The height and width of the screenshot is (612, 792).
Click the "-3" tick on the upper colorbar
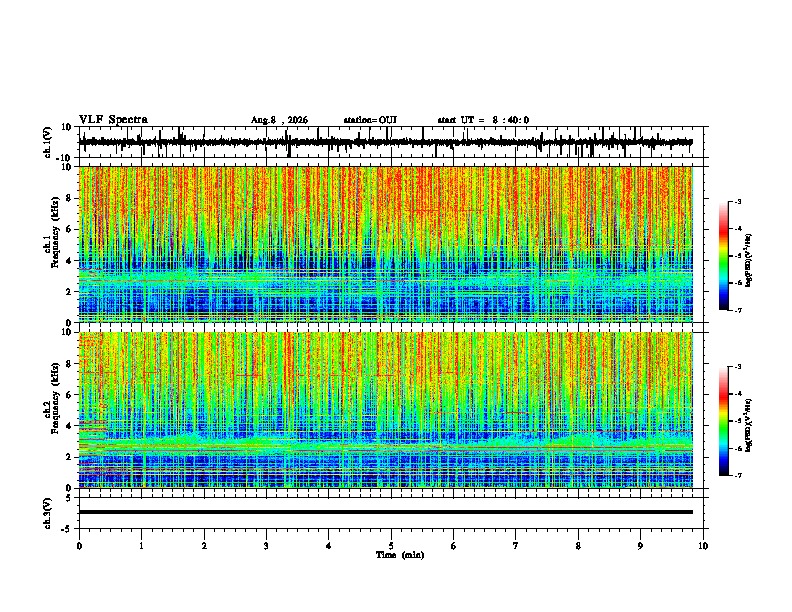738,201
